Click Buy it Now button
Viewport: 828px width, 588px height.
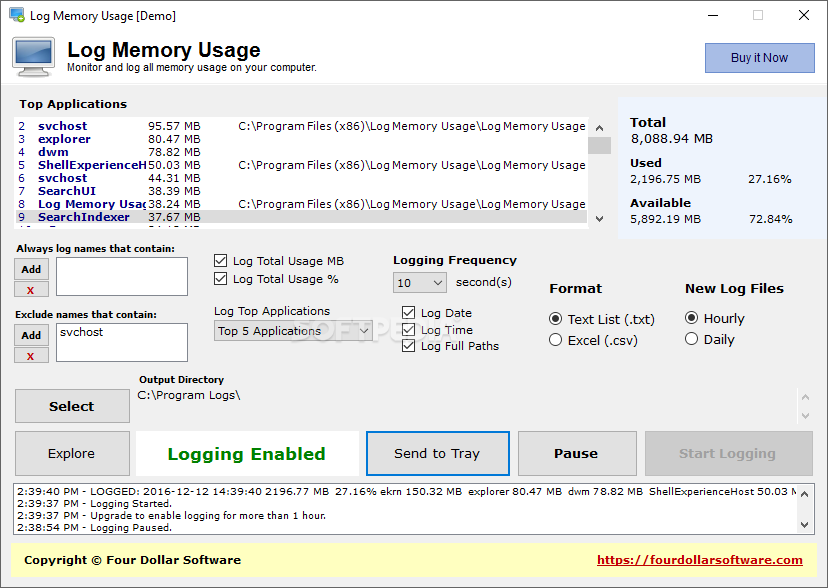click(759, 58)
